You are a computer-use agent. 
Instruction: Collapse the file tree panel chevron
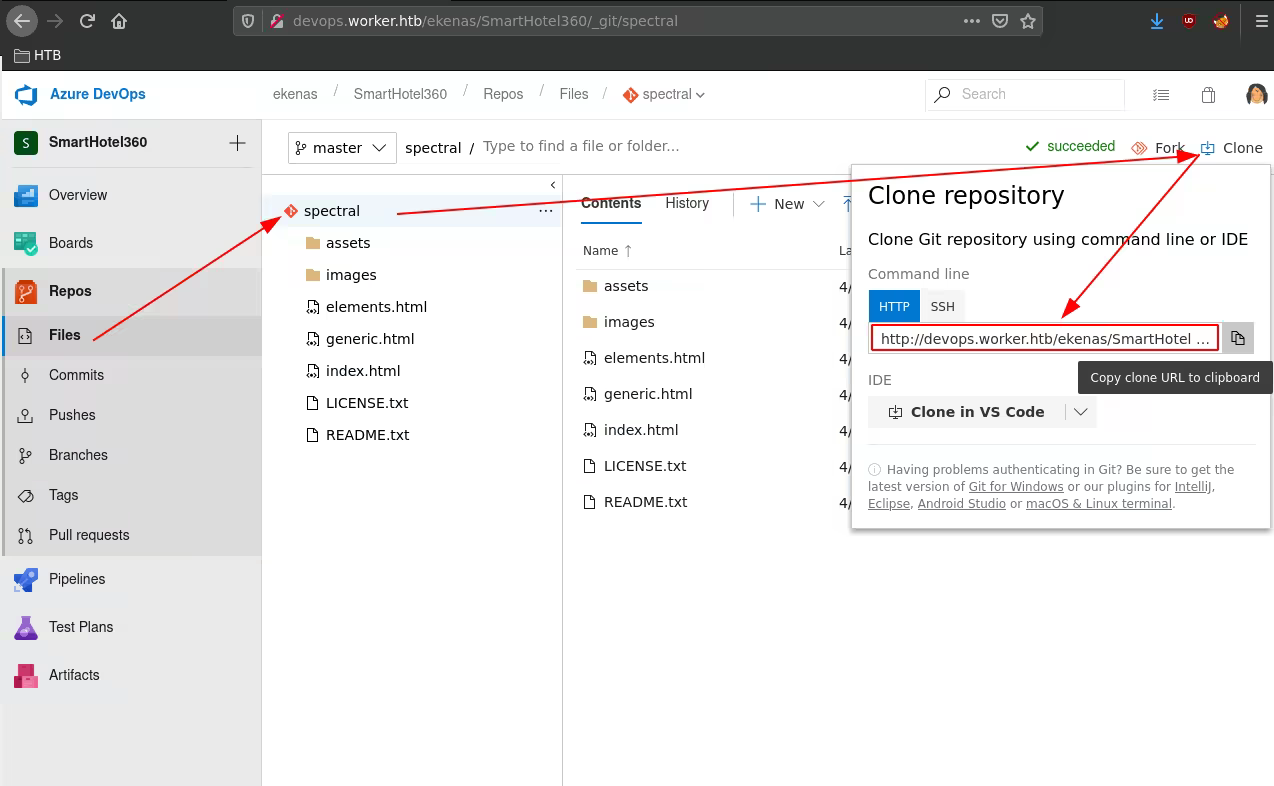(553, 185)
